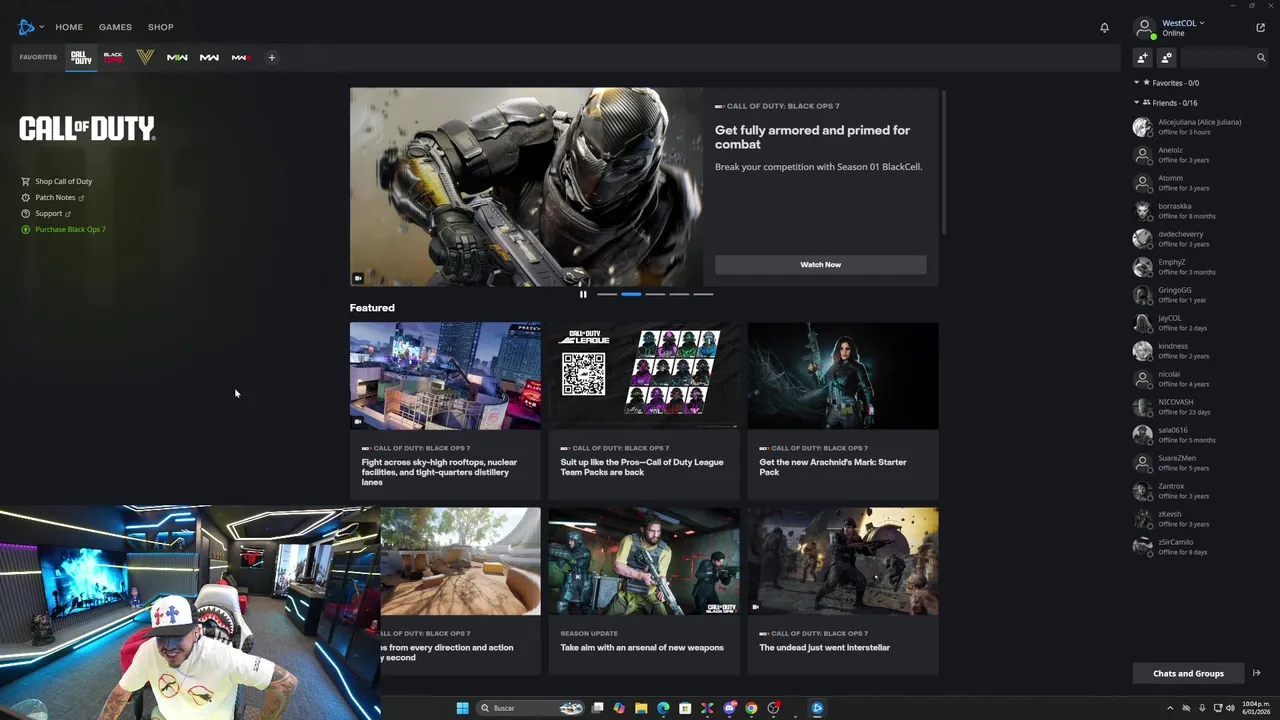Select the Vanguard gold V icon
The width and height of the screenshot is (1280, 720).
pyautogui.click(x=145, y=57)
